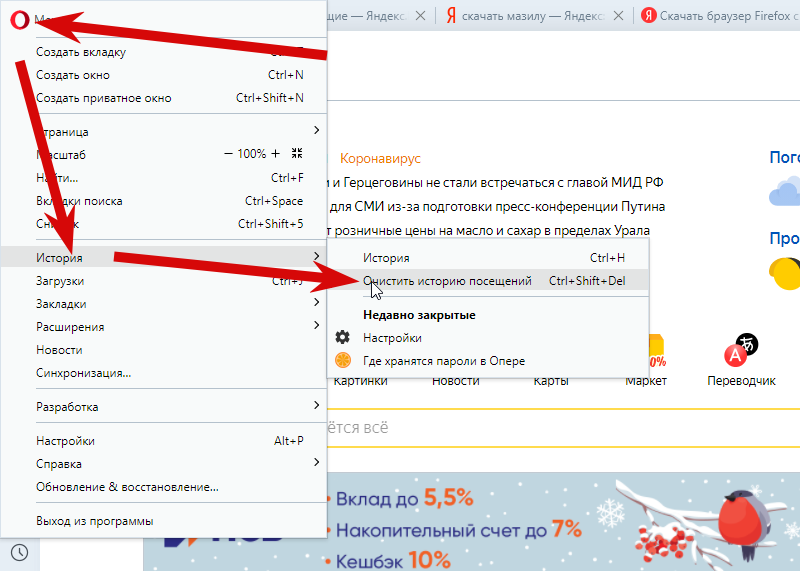Open Настройки in recently closed list
Viewport: 800px width, 571px height.
[488, 338]
